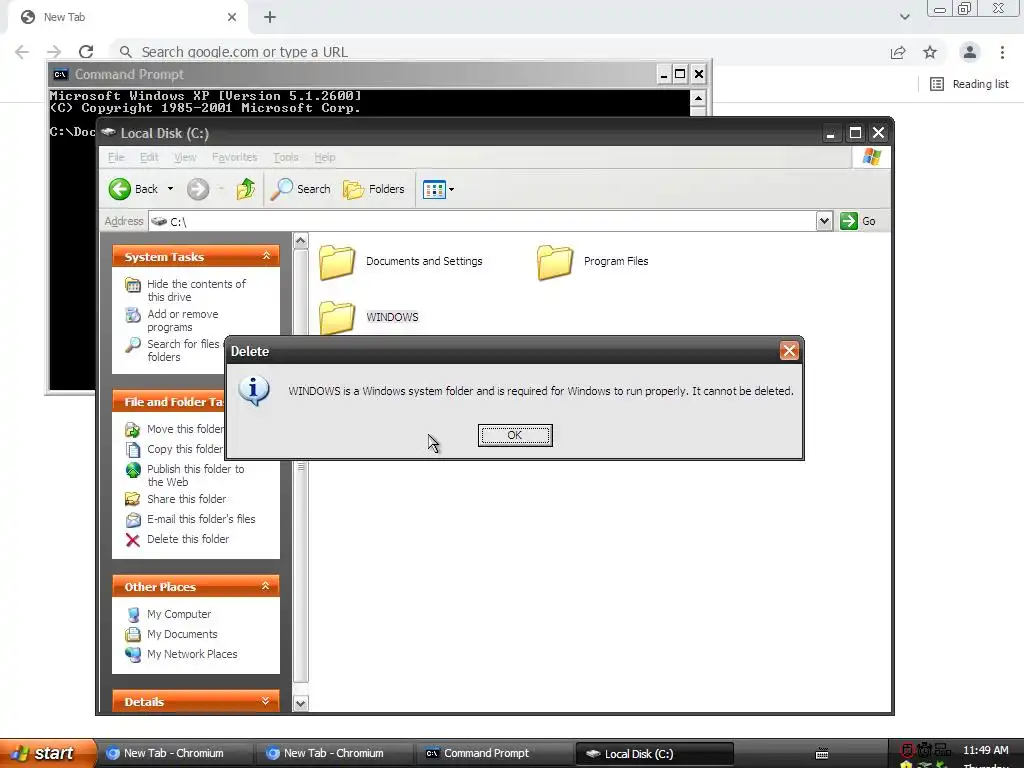Viewport: 1024px width, 768px height.
Task: Click Command Prompt scrollbar up arrow
Action: tap(698, 99)
